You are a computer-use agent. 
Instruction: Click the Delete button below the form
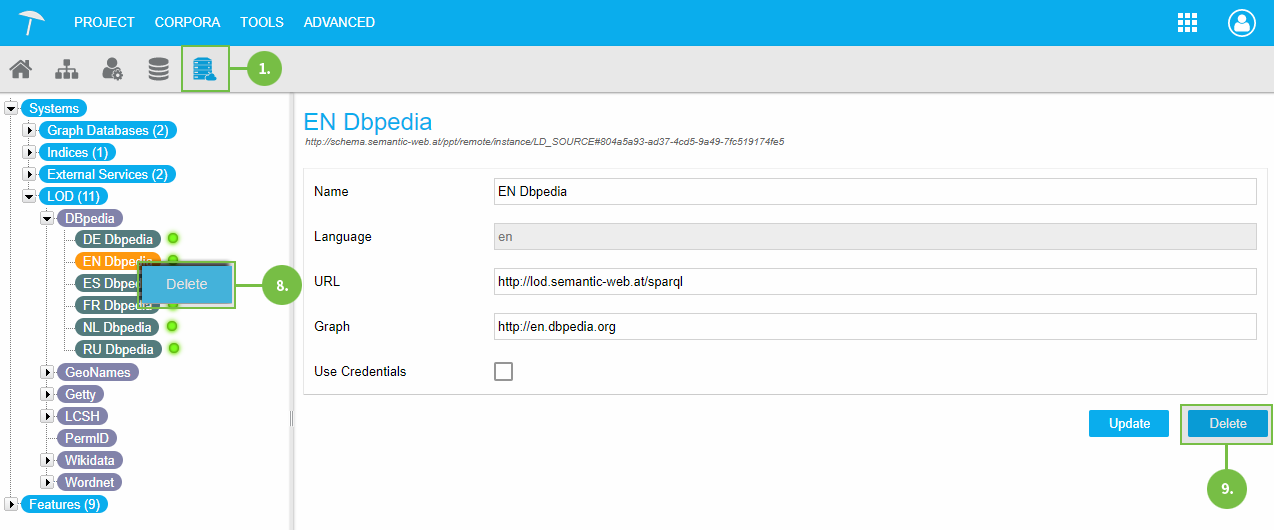click(x=1227, y=423)
